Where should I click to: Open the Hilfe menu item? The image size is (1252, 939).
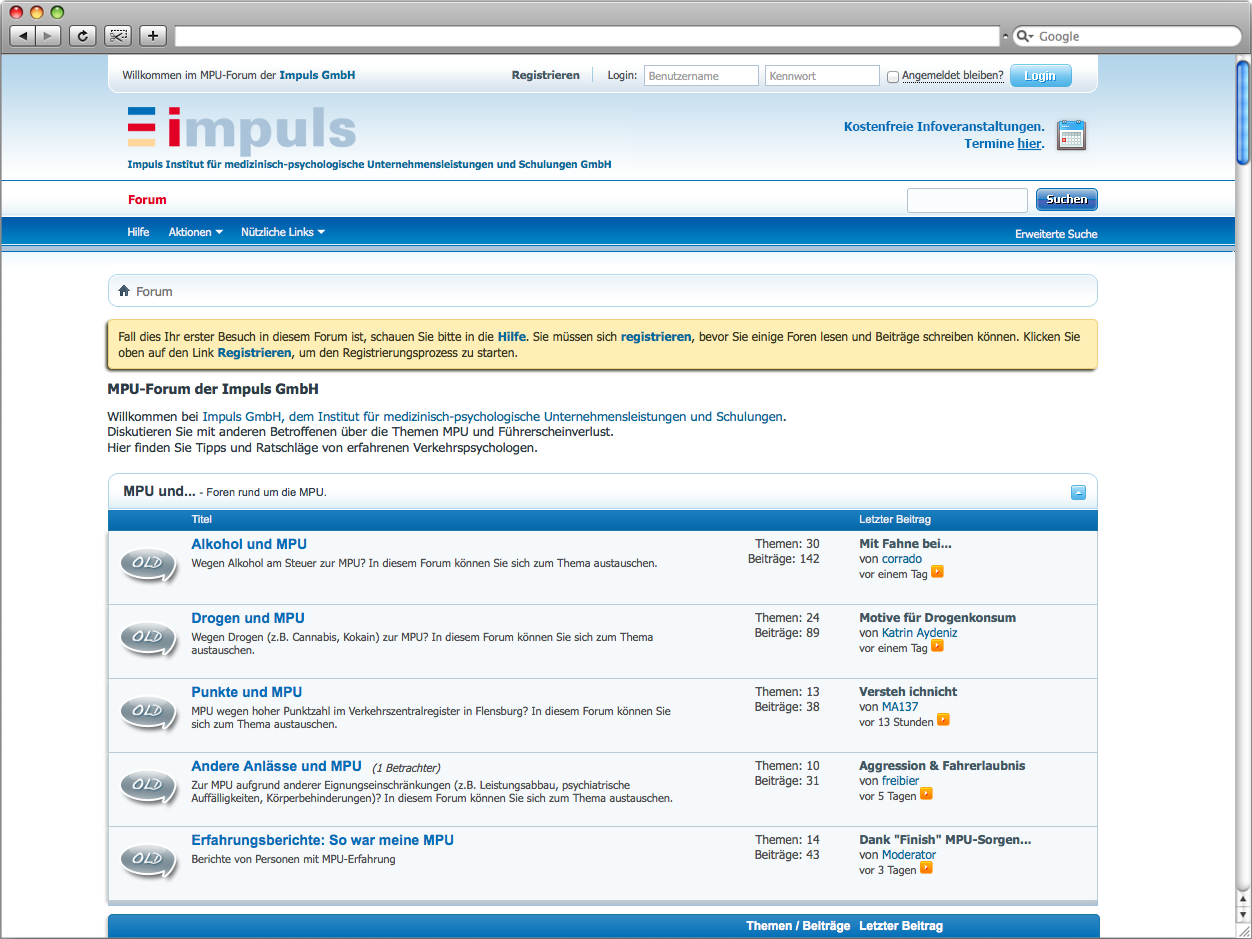(x=138, y=232)
